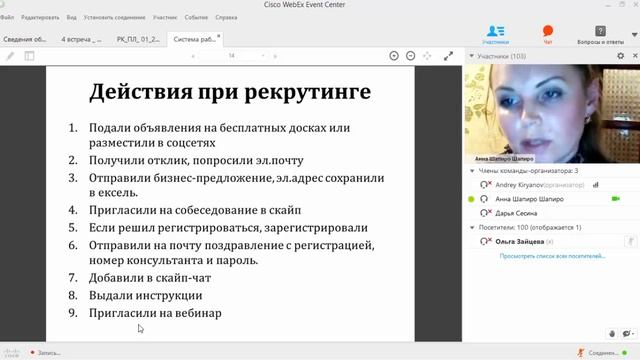Switch to the Сведения об... tab
The height and width of the screenshot is (360, 640).
[x=24, y=39]
